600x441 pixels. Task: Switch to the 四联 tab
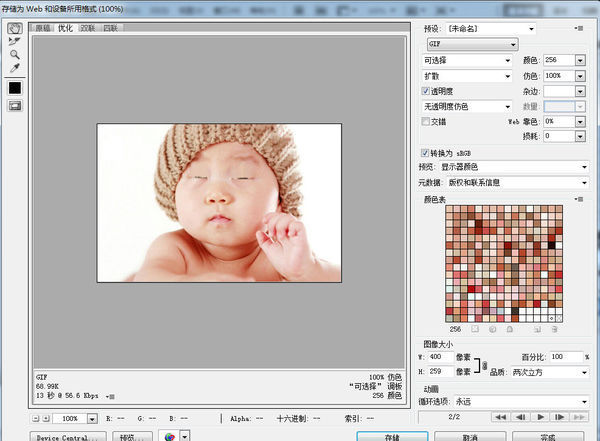tap(113, 29)
